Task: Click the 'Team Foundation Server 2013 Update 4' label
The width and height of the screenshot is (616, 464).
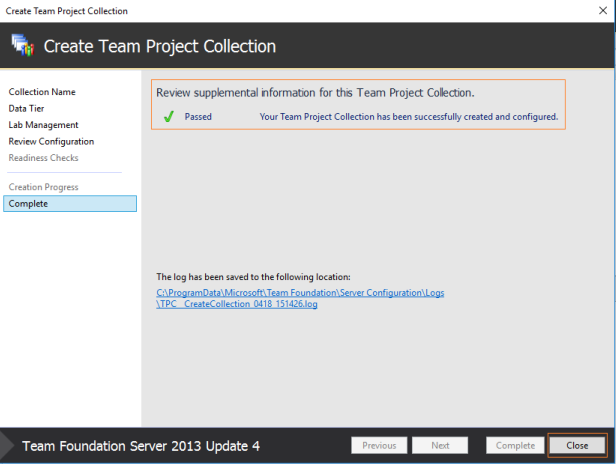Action: click(x=141, y=446)
